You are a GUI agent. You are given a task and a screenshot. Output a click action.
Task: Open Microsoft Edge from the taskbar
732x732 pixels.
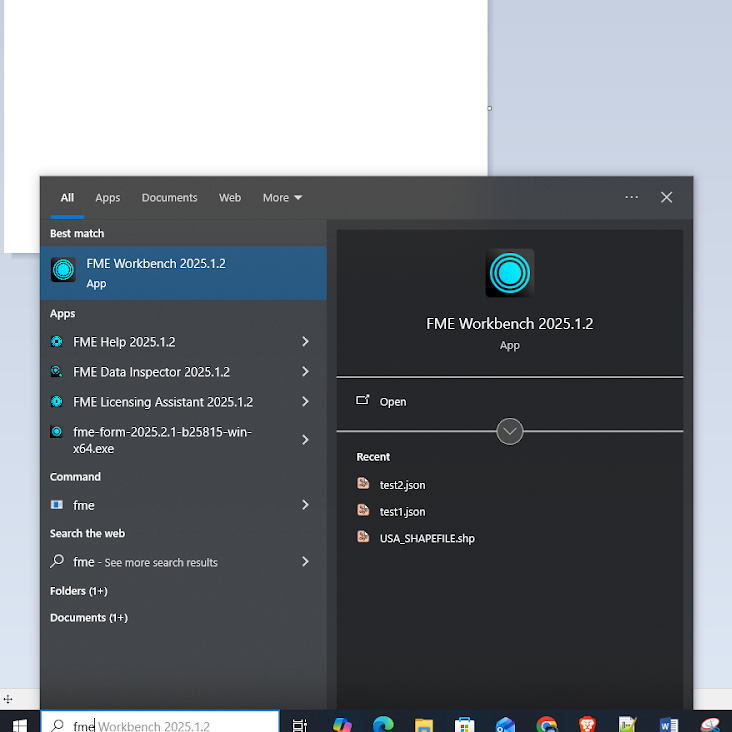click(383, 725)
